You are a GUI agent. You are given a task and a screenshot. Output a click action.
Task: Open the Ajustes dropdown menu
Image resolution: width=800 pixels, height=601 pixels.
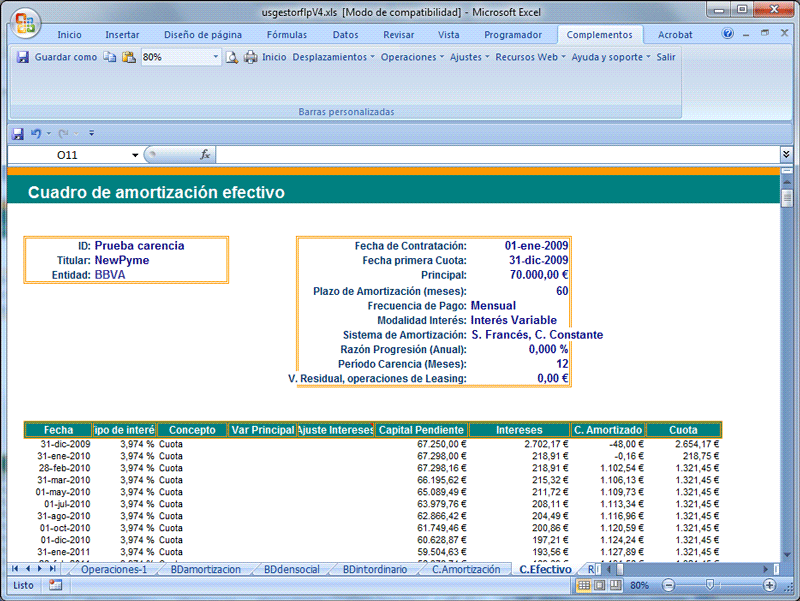(x=469, y=57)
